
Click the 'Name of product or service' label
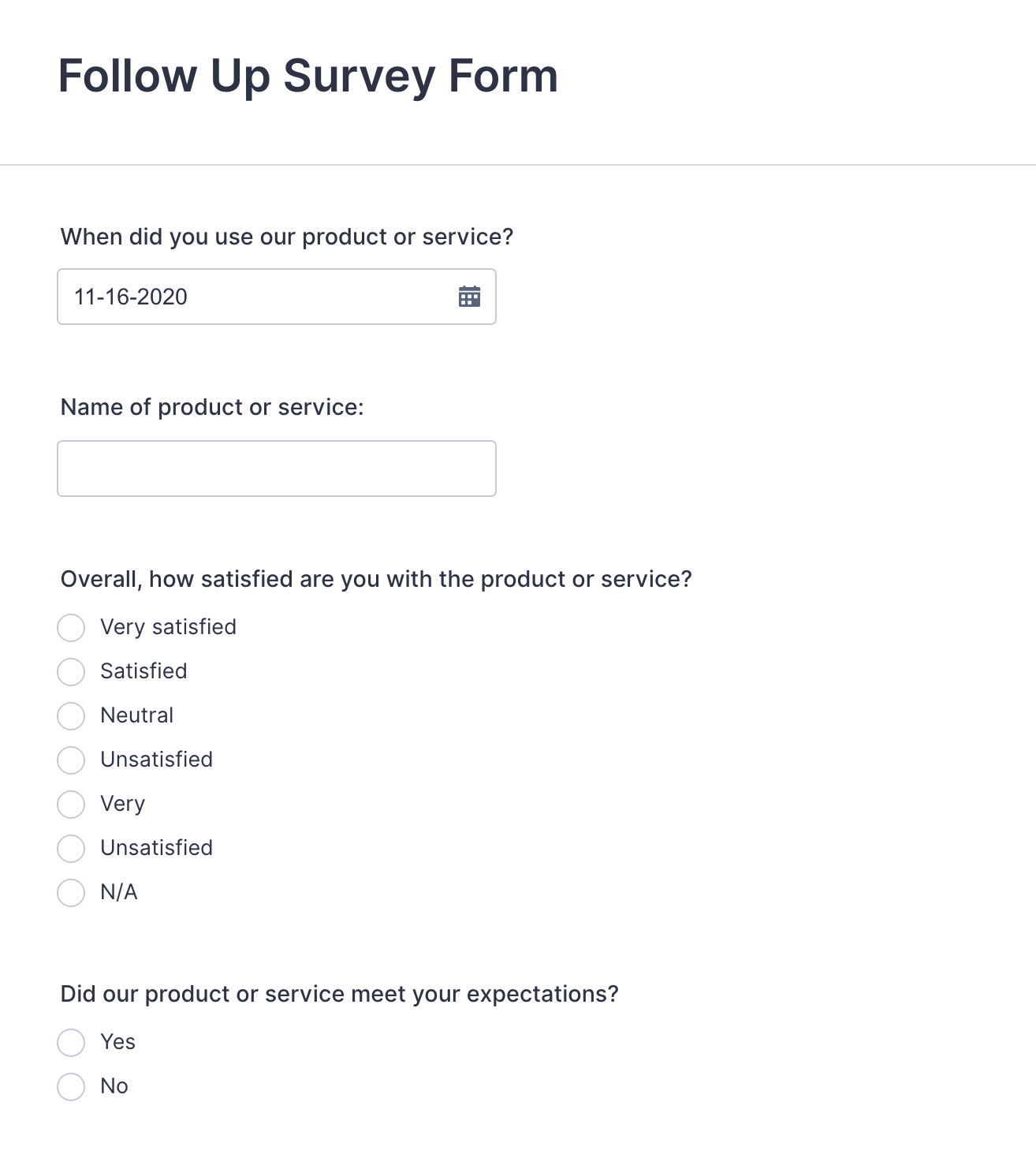click(212, 407)
